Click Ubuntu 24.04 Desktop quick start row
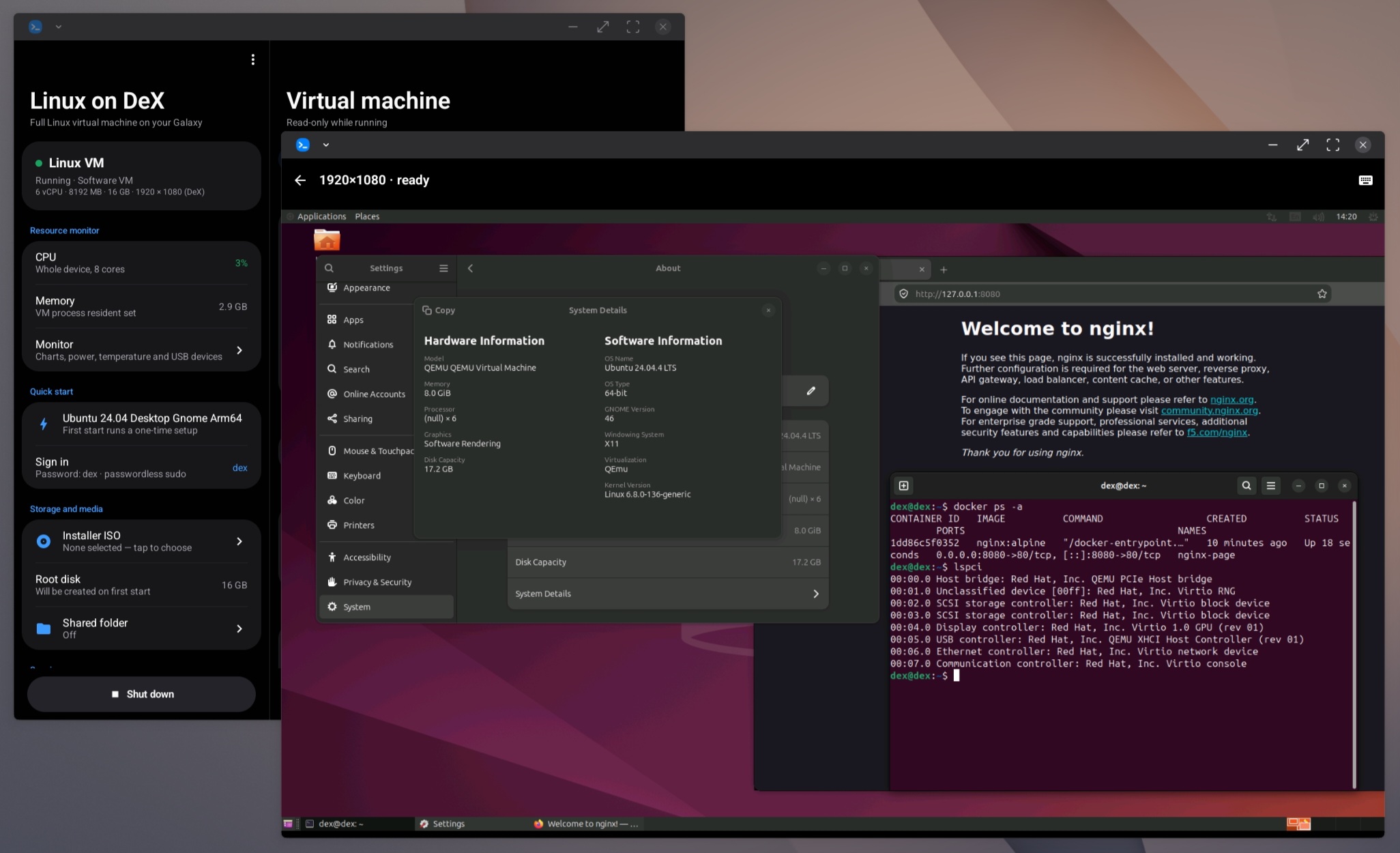 point(141,424)
